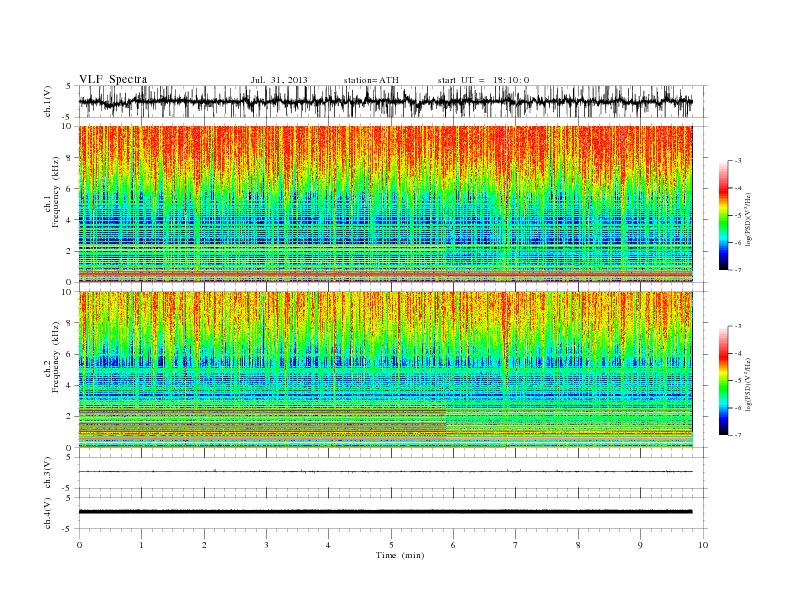The height and width of the screenshot is (612, 792).
Task: Click time axis tick label '2'
Action: click(x=204, y=545)
